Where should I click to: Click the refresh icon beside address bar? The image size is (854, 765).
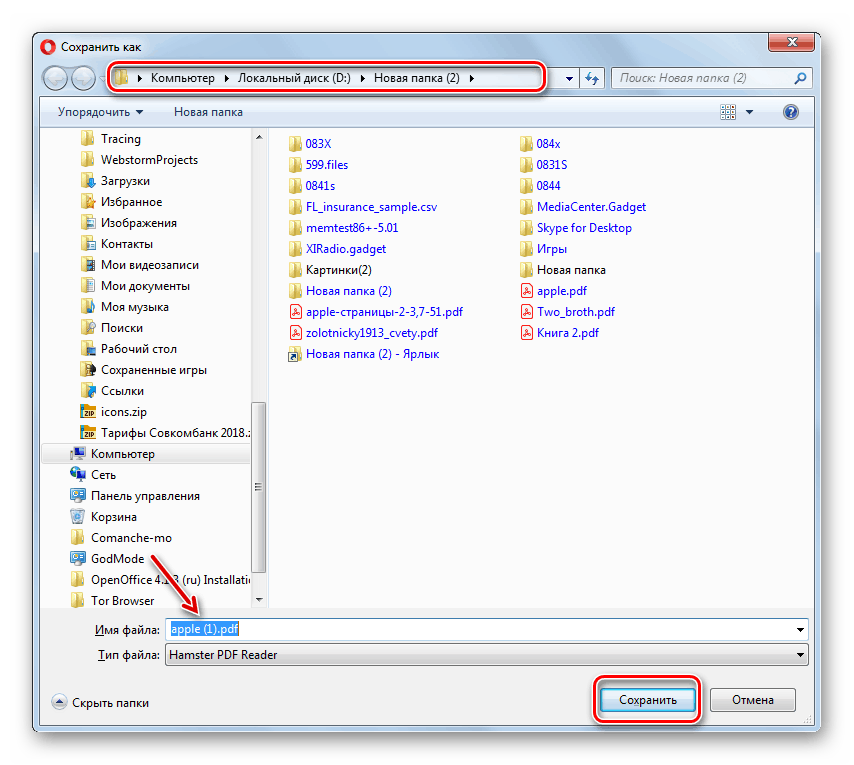[x=592, y=78]
